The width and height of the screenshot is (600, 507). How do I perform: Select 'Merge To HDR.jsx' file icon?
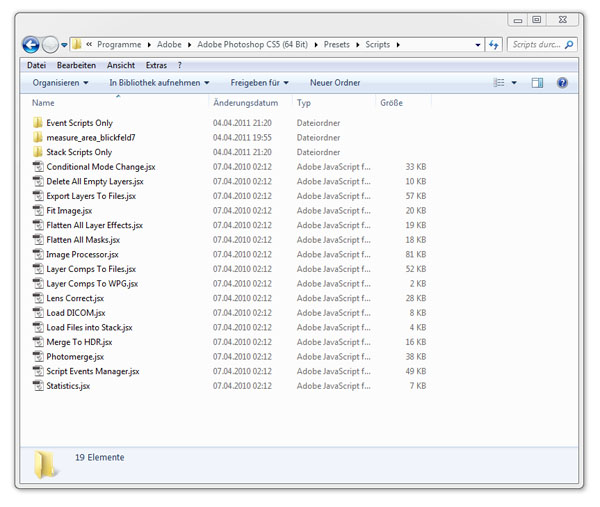(x=38, y=342)
